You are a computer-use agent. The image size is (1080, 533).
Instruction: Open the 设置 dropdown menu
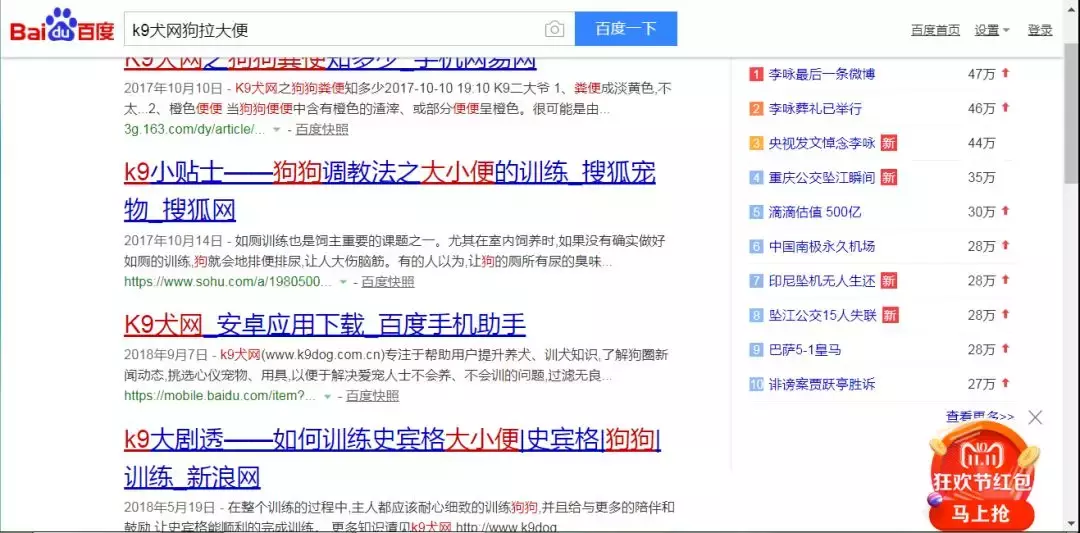pyautogui.click(x=992, y=30)
